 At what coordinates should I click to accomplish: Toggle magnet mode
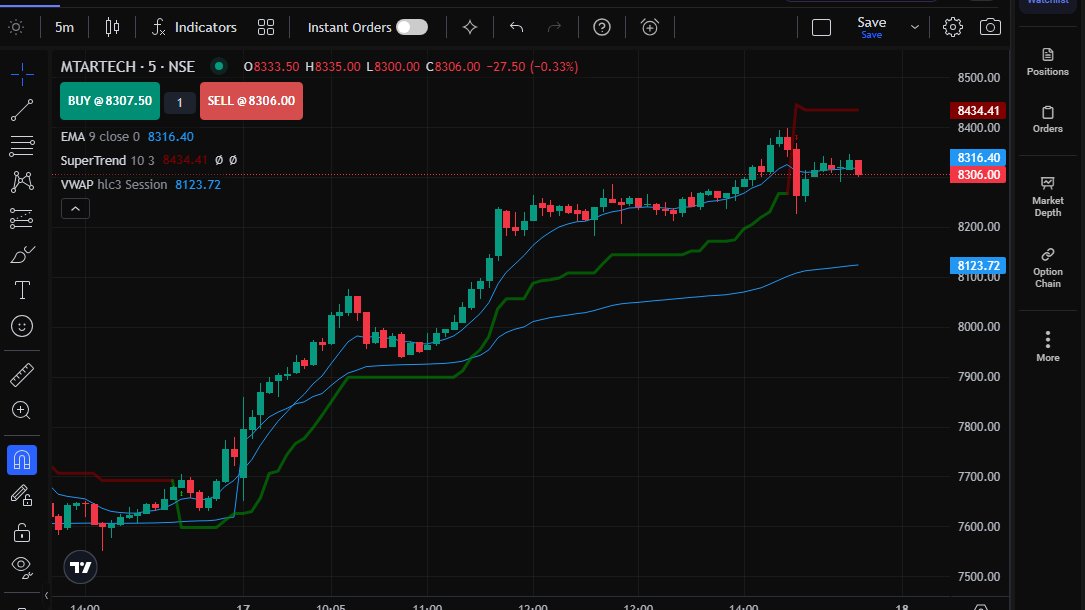(22, 460)
